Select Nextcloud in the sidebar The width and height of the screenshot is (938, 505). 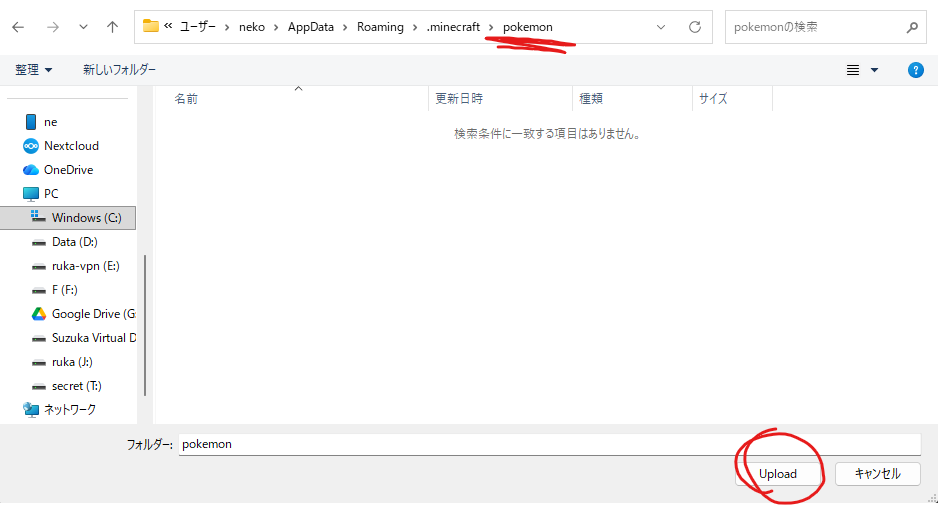71,146
